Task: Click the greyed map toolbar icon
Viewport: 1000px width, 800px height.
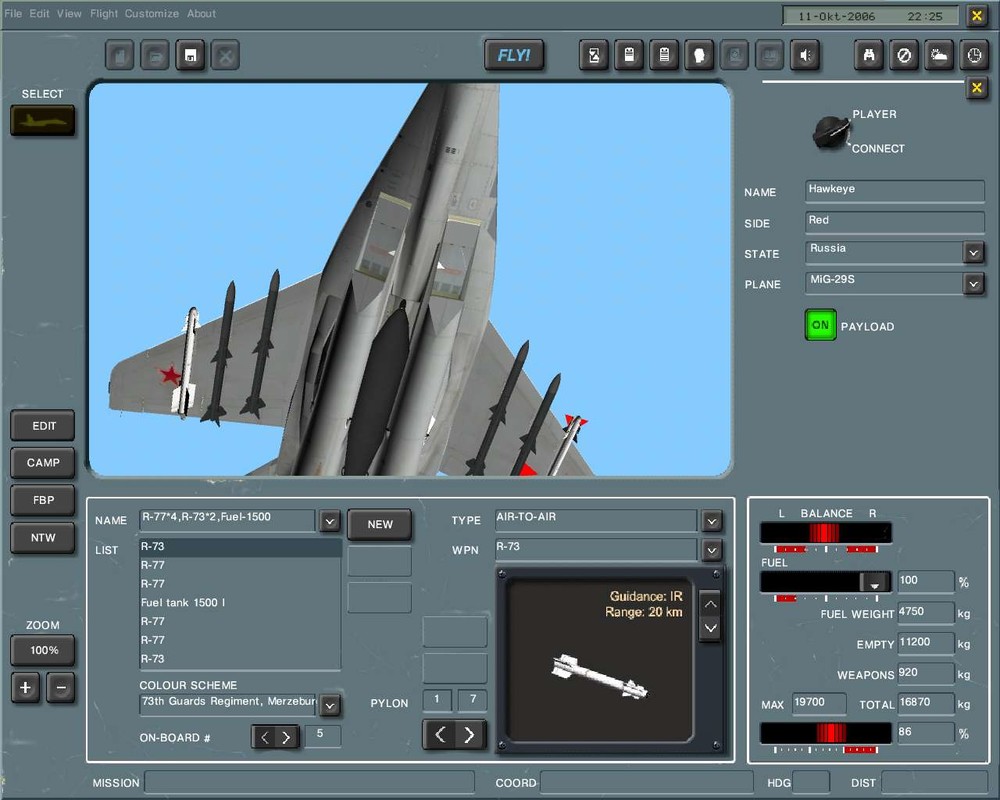Action: 735,56
